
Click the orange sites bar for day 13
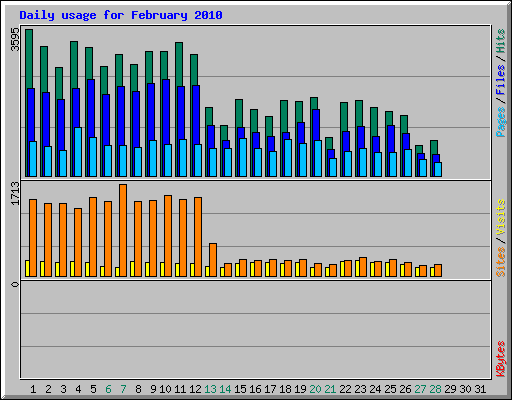click(x=213, y=260)
